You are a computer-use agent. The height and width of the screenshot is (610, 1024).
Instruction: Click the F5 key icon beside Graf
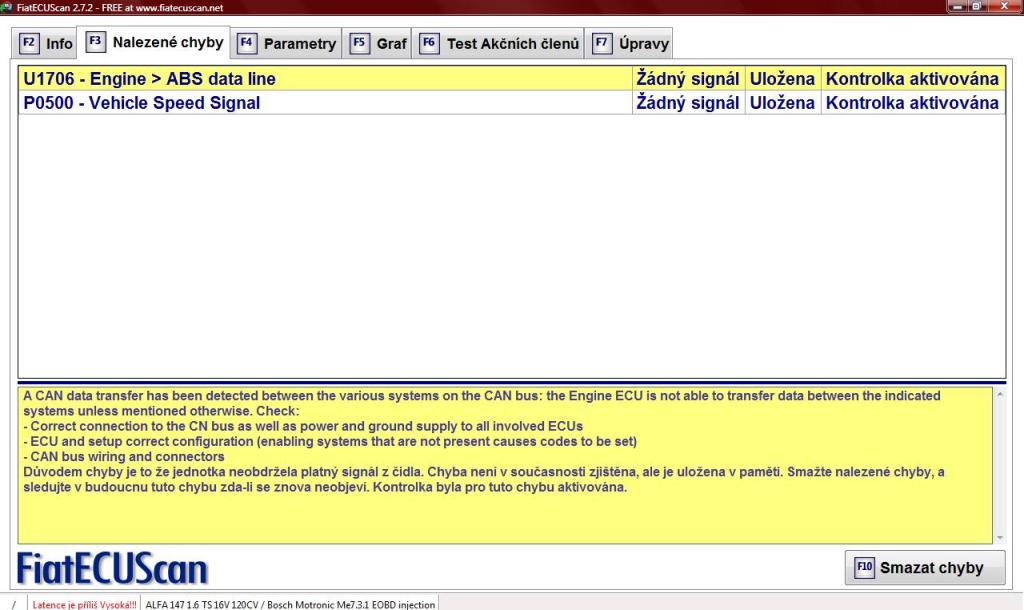(359, 44)
